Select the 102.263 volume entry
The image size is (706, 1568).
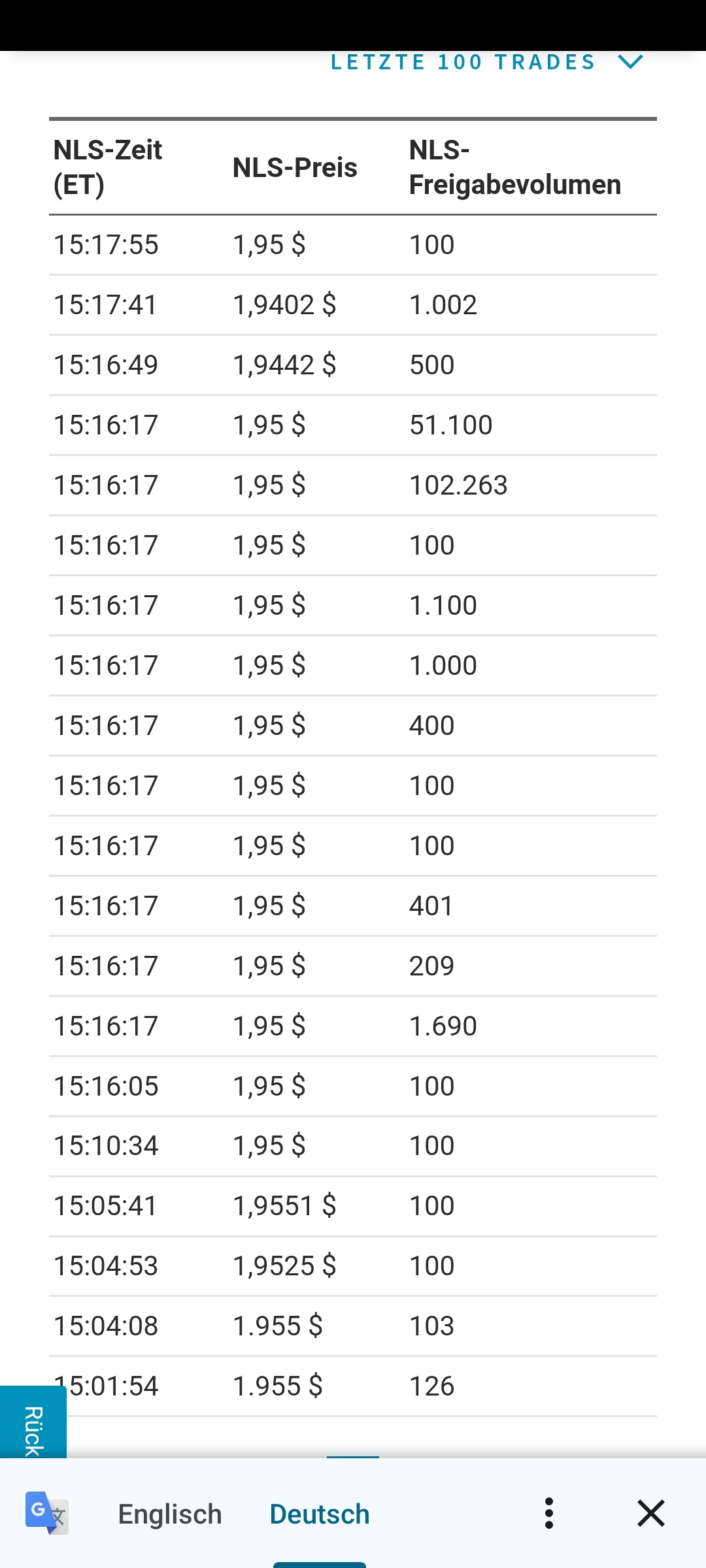pos(458,485)
